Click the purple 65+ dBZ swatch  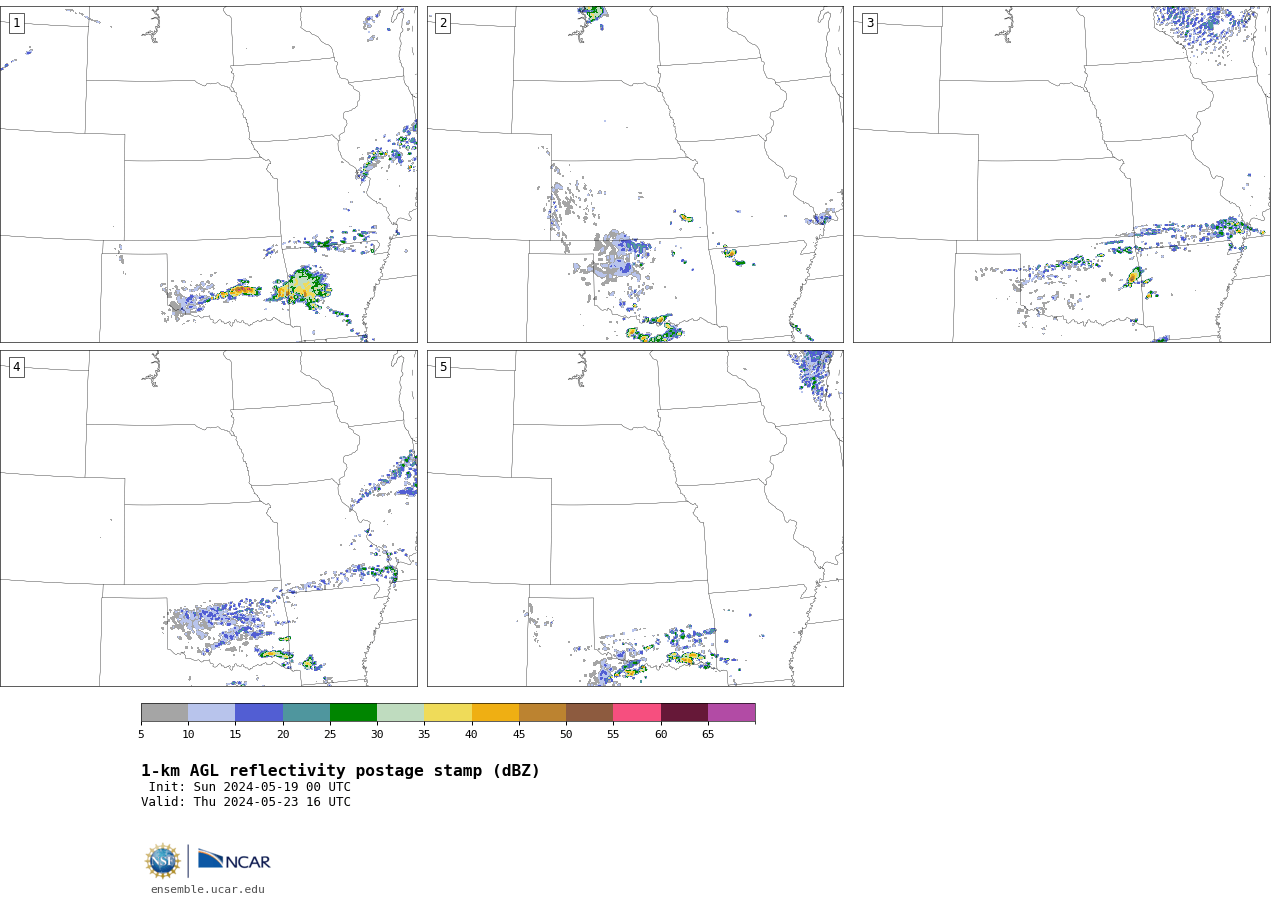coord(731,713)
